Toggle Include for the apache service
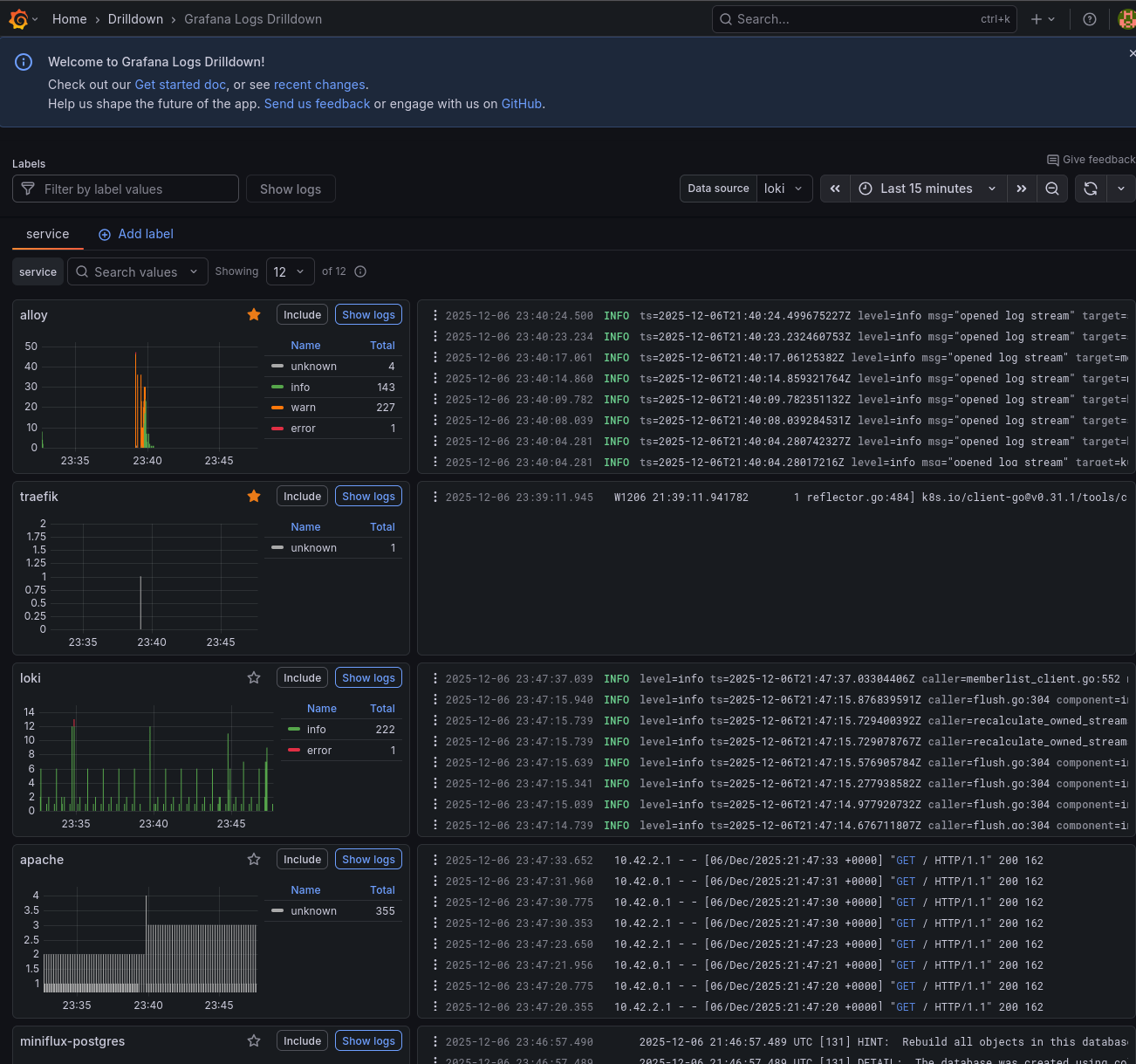 [x=302, y=859]
